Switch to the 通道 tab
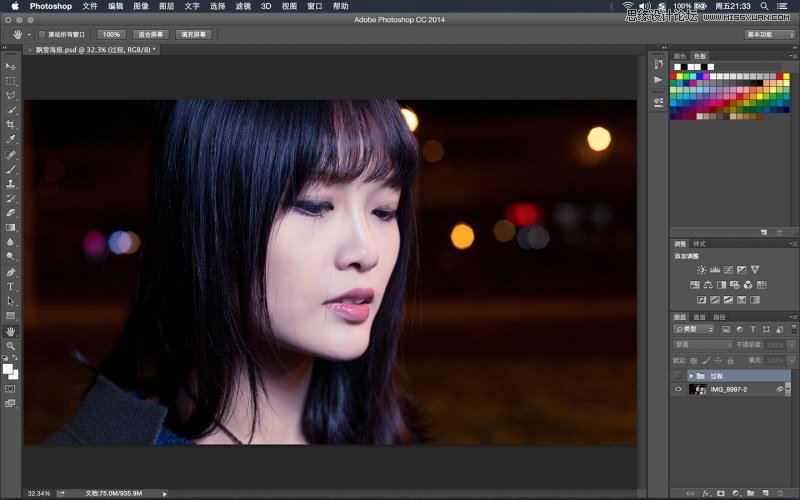This screenshot has height=500, width=800. coord(700,316)
